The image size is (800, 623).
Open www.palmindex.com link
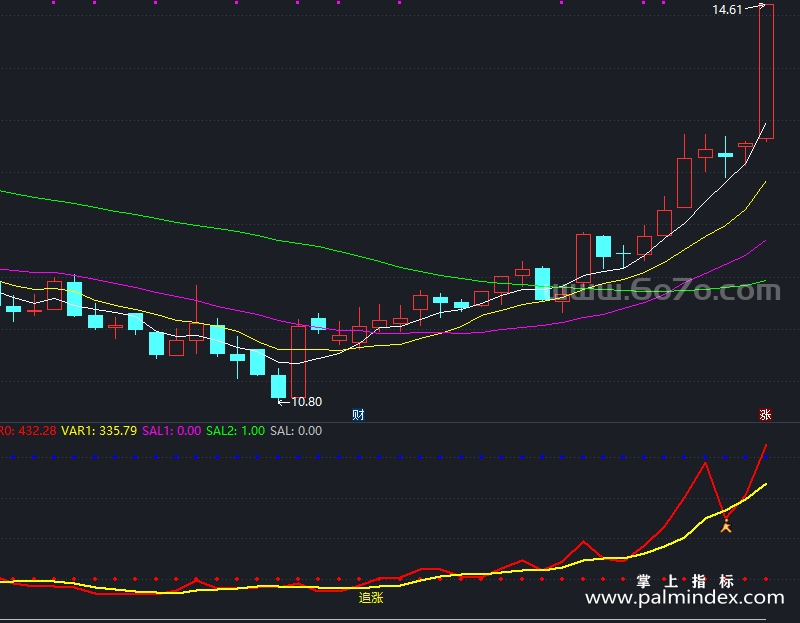tap(685, 597)
